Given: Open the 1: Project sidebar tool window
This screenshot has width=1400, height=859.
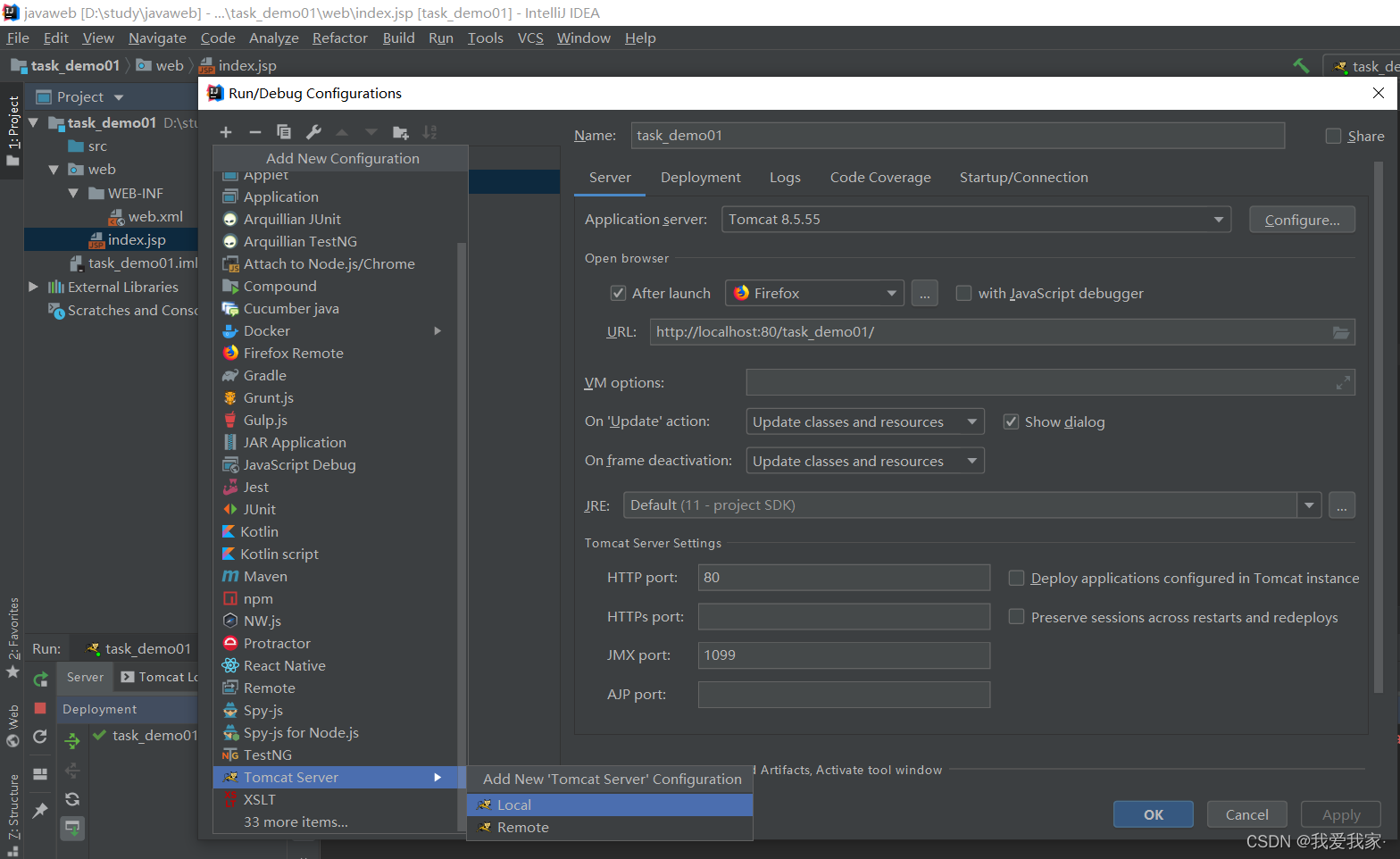Looking at the screenshot, I should 12,130.
